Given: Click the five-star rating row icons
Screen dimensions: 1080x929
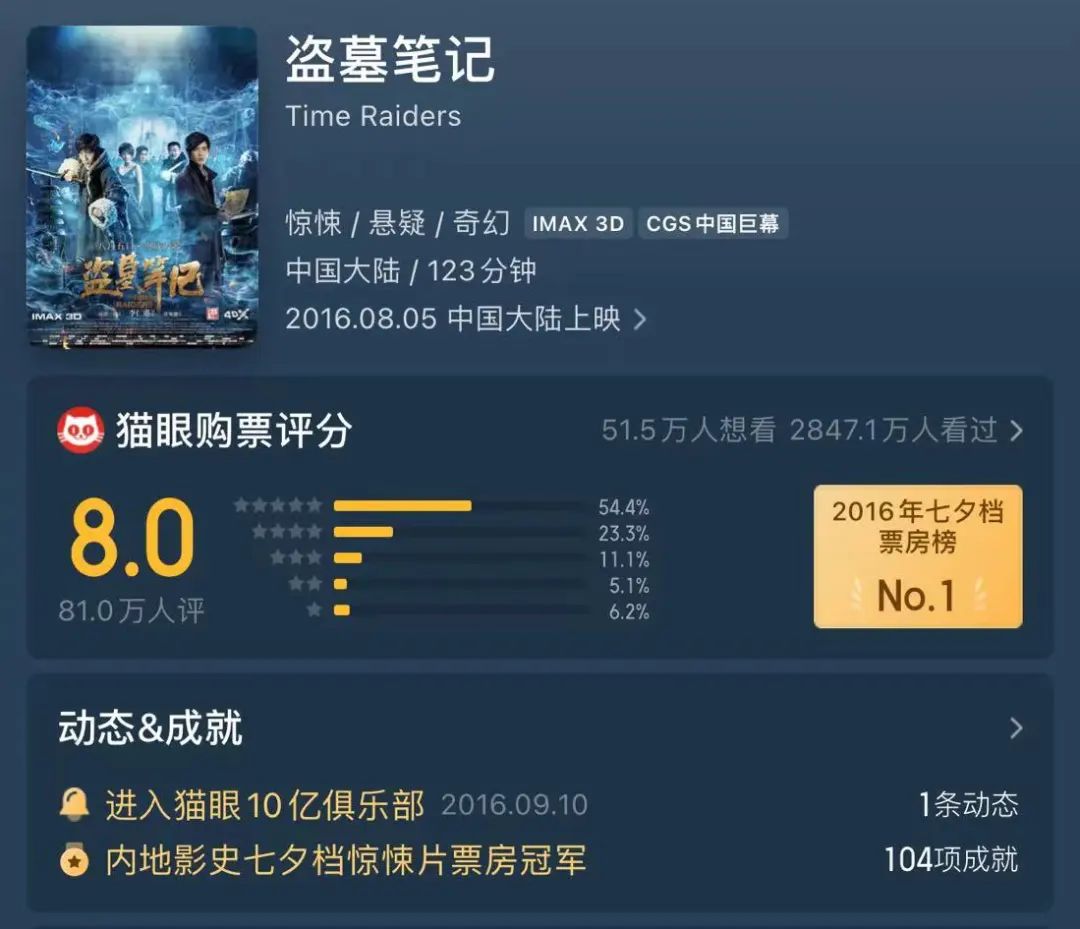Looking at the screenshot, I should [278, 505].
